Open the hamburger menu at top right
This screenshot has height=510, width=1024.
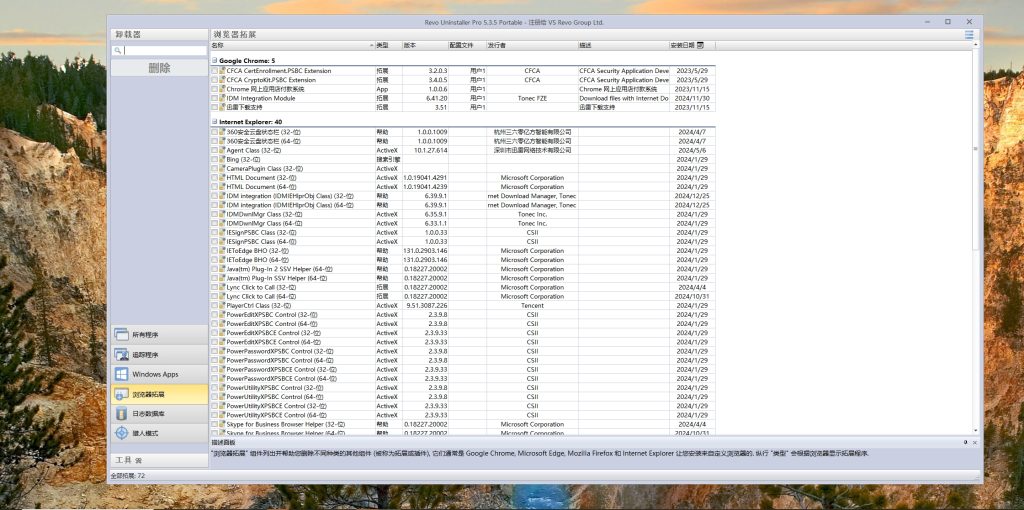pyautogui.click(x=969, y=35)
